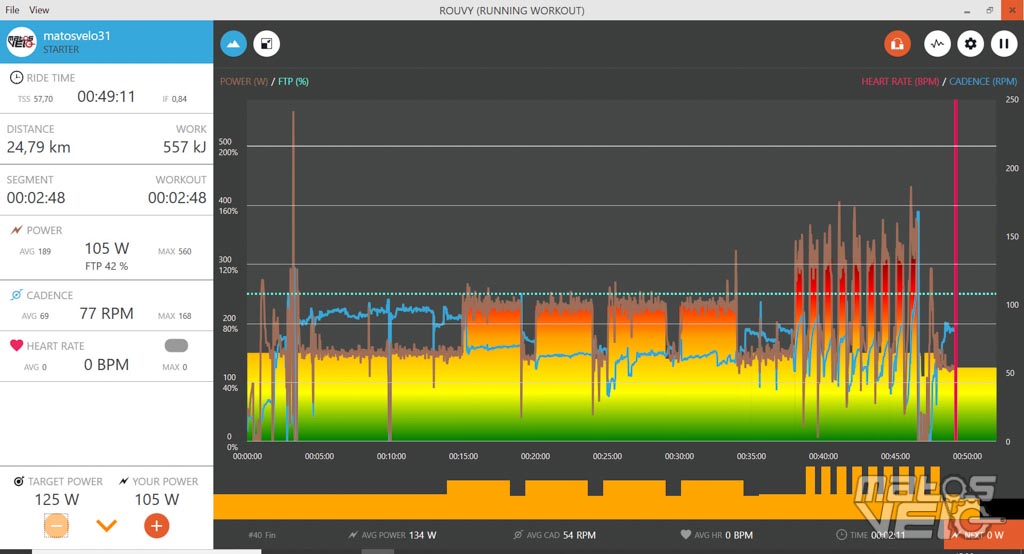1024x554 pixels.
Task: Click the footer avg power lightning icon
Action: (353, 535)
